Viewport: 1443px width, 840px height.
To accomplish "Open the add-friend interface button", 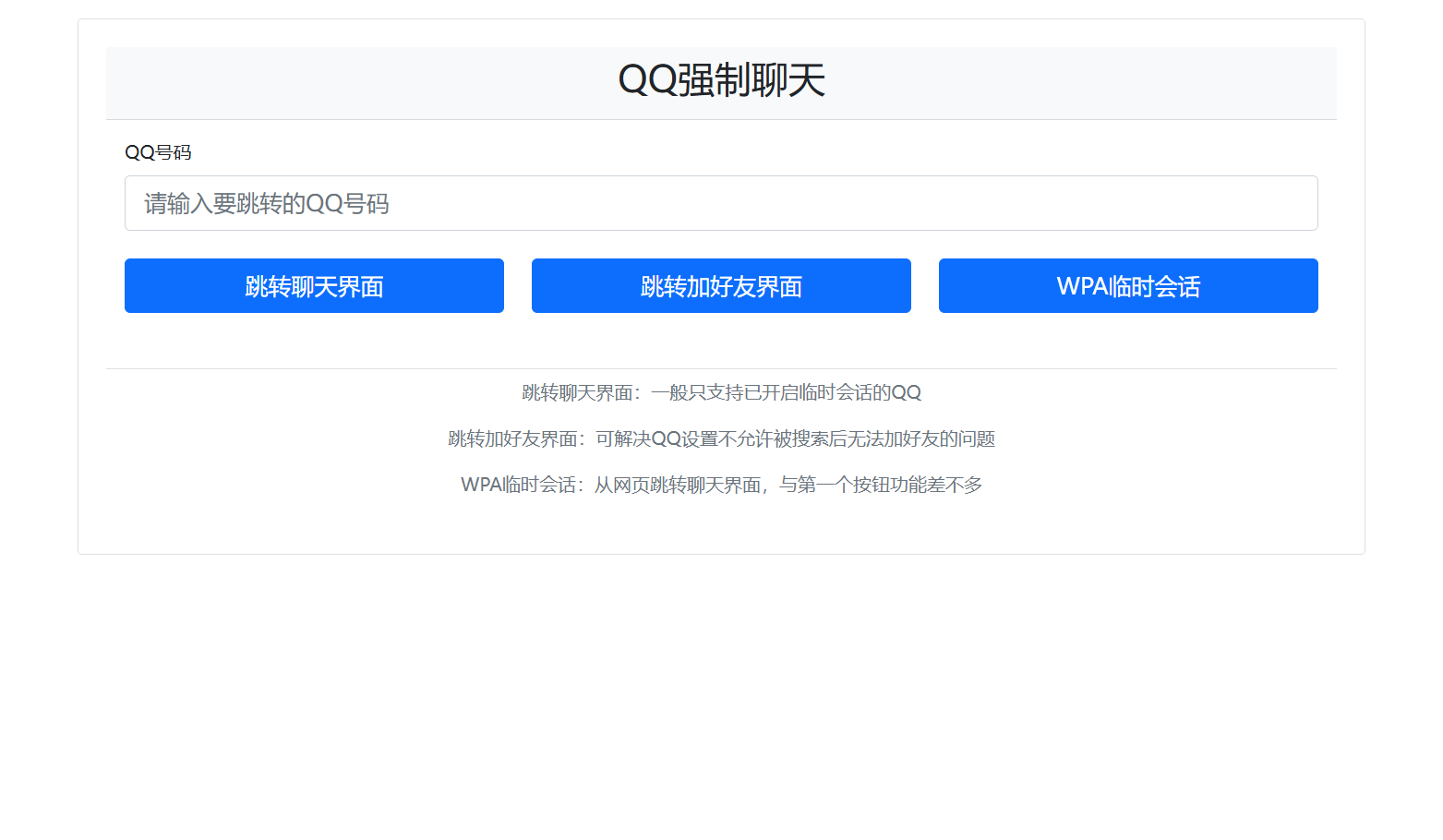I will (720, 286).
